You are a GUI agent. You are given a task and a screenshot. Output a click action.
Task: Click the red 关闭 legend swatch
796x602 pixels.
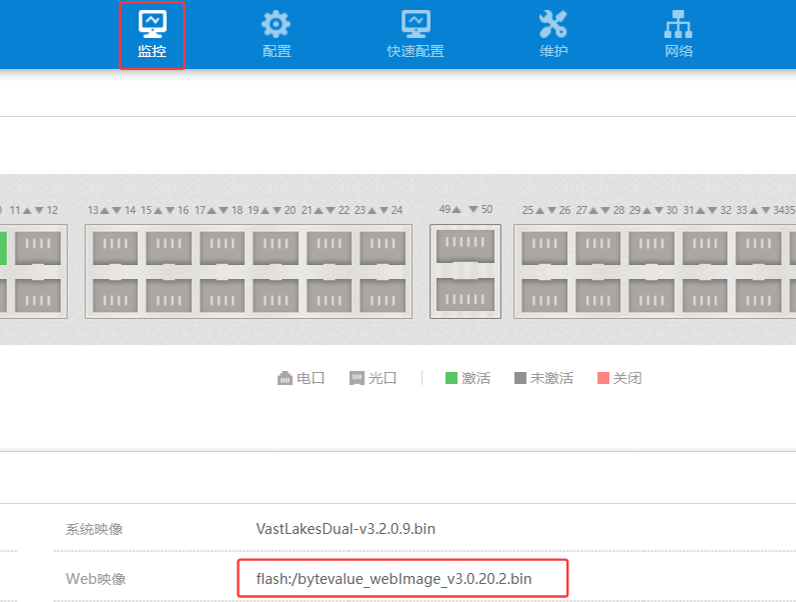point(603,378)
